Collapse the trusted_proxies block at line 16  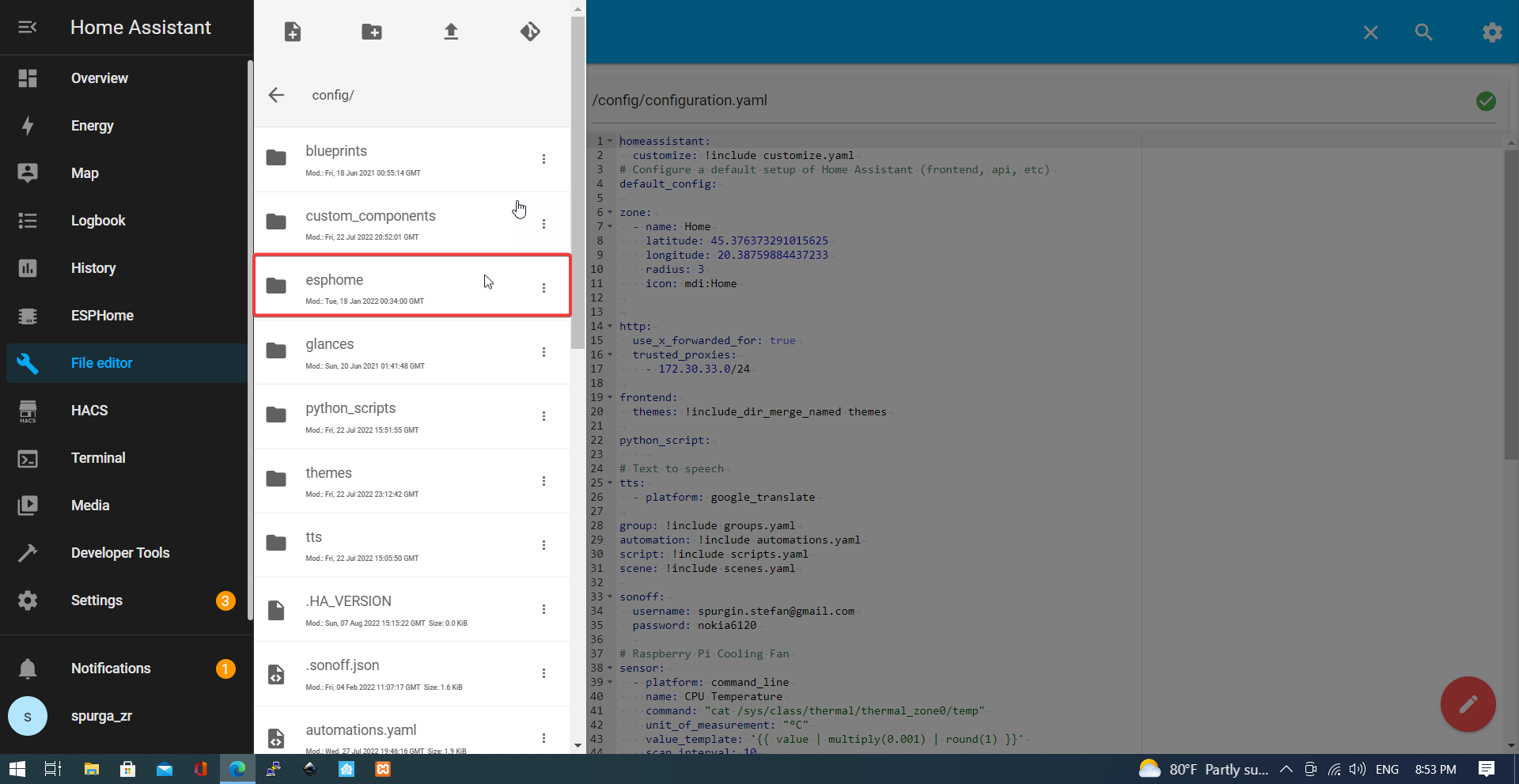[610, 354]
